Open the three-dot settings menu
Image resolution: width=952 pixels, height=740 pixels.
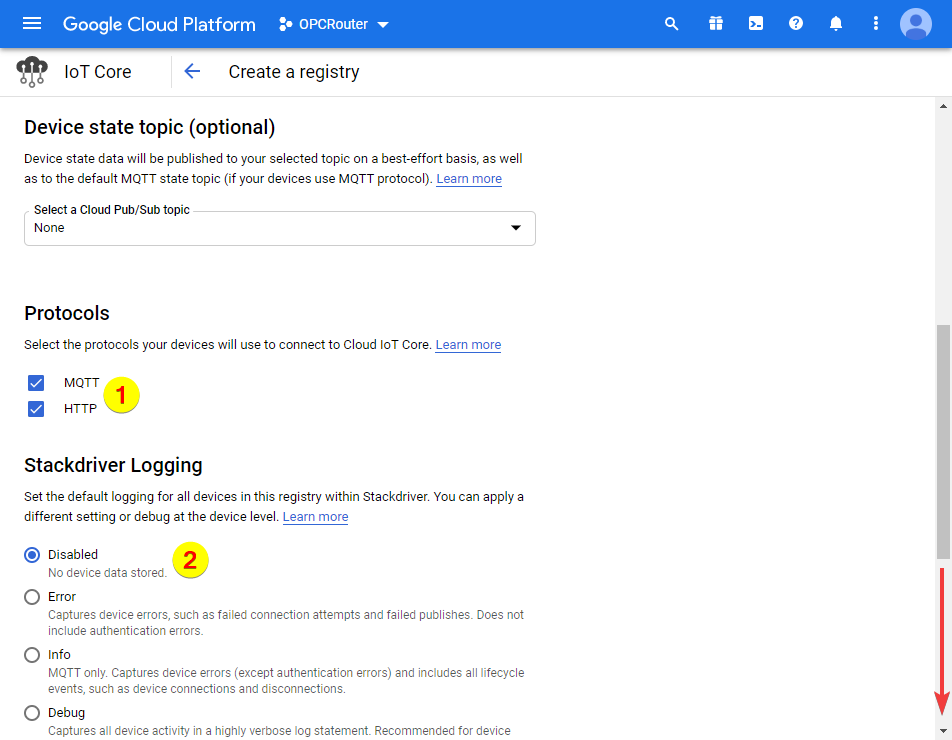click(x=876, y=24)
